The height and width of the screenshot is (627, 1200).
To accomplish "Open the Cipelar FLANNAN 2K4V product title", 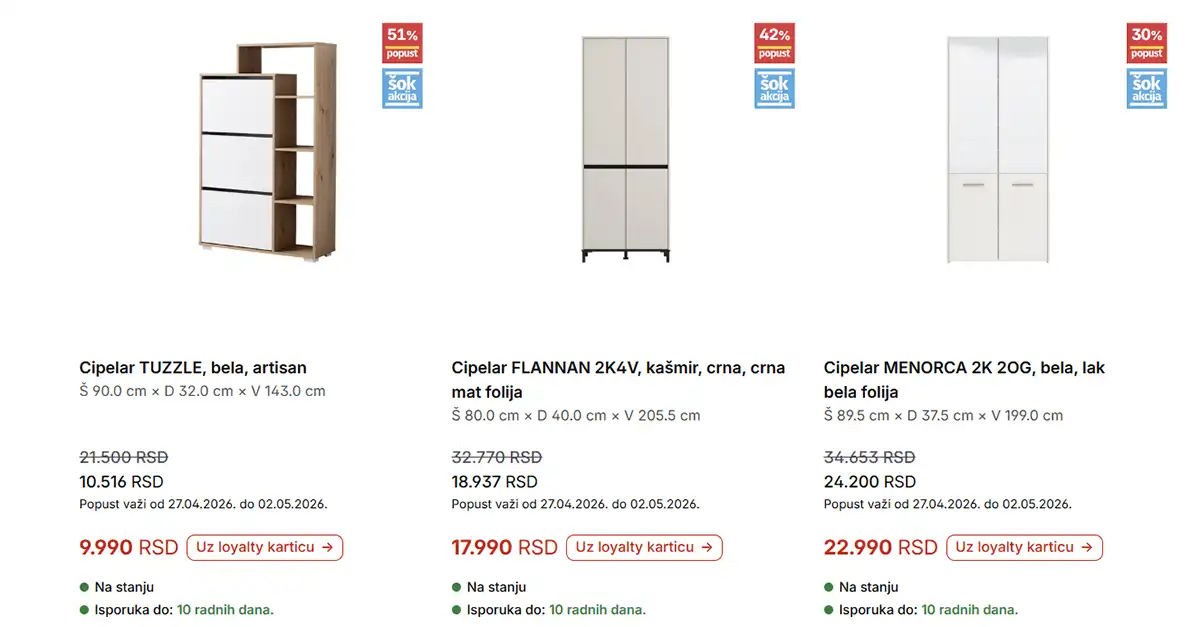I will tap(617, 367).
